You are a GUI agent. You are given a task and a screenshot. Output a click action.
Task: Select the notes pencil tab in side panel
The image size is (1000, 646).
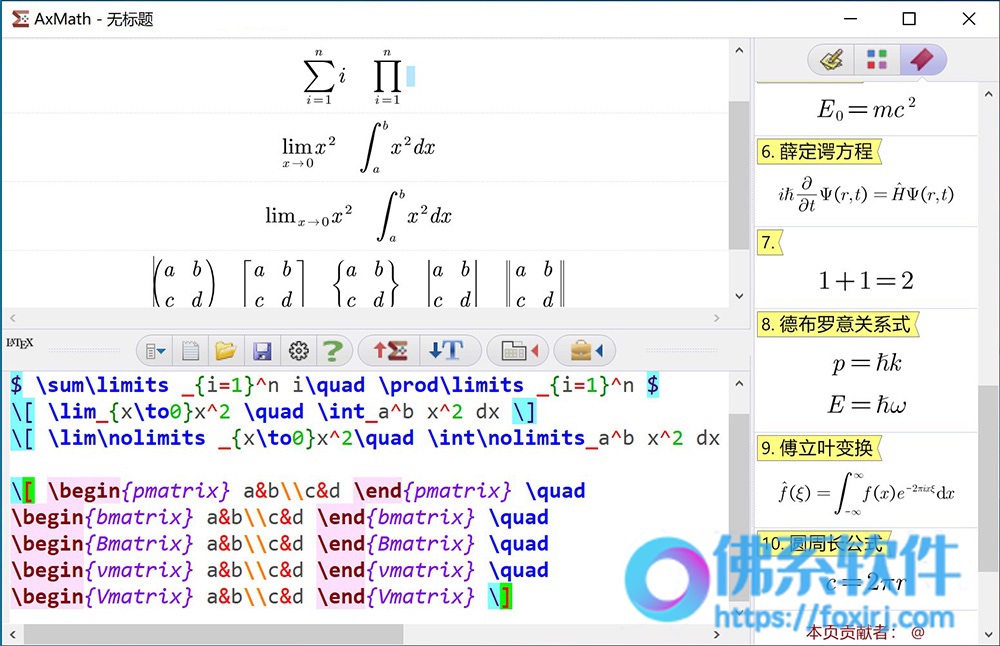coord(831,60)
